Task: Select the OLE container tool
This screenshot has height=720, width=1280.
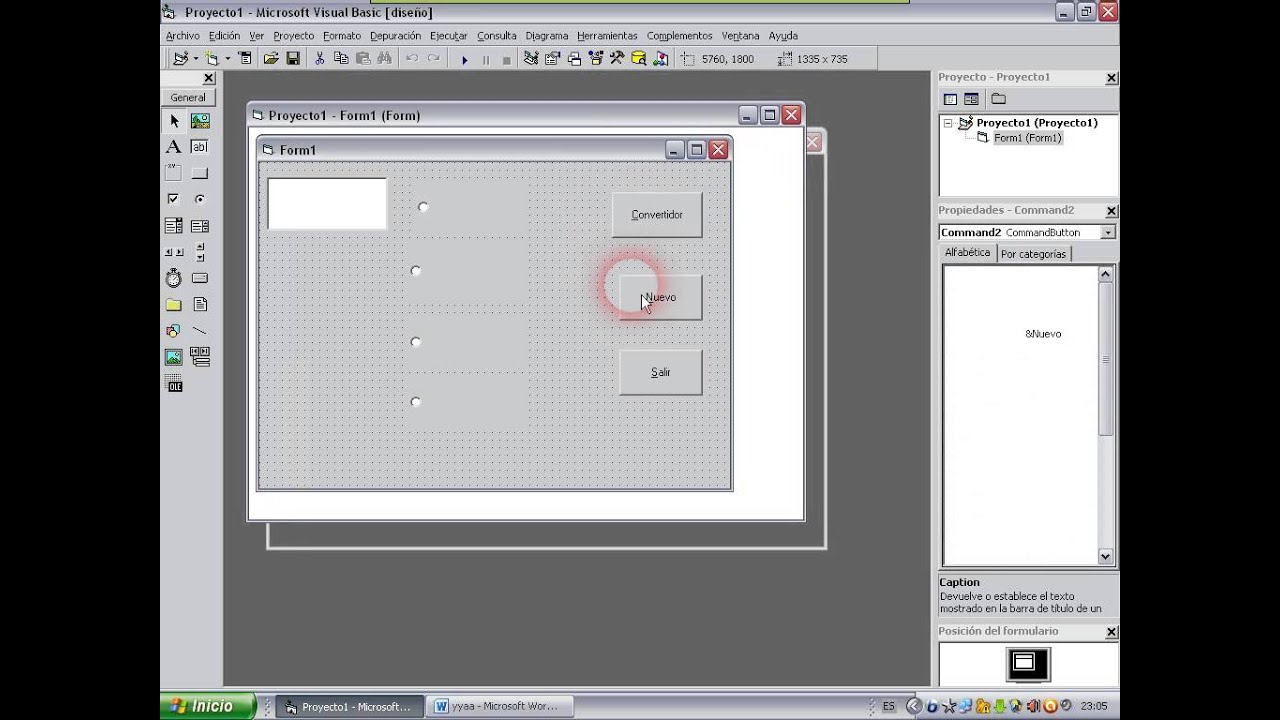Action: (174, 384)
